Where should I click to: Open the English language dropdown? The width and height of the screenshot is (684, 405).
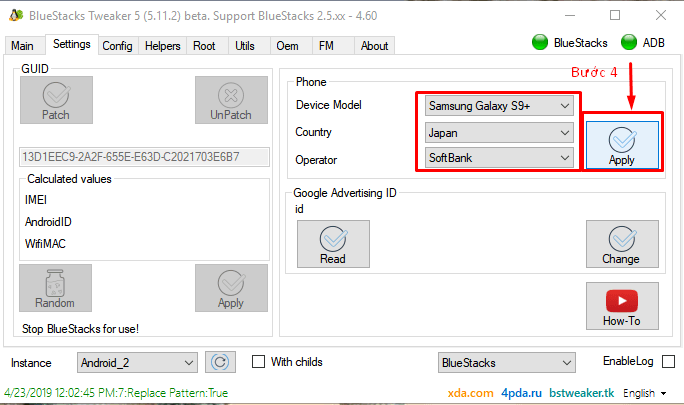coord(644,393)
